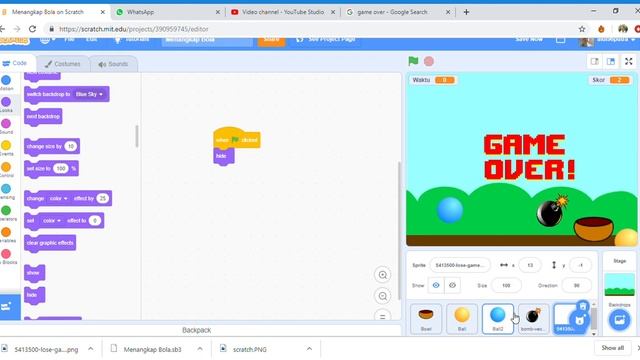Click the sprite name input field

pos(460,265)
